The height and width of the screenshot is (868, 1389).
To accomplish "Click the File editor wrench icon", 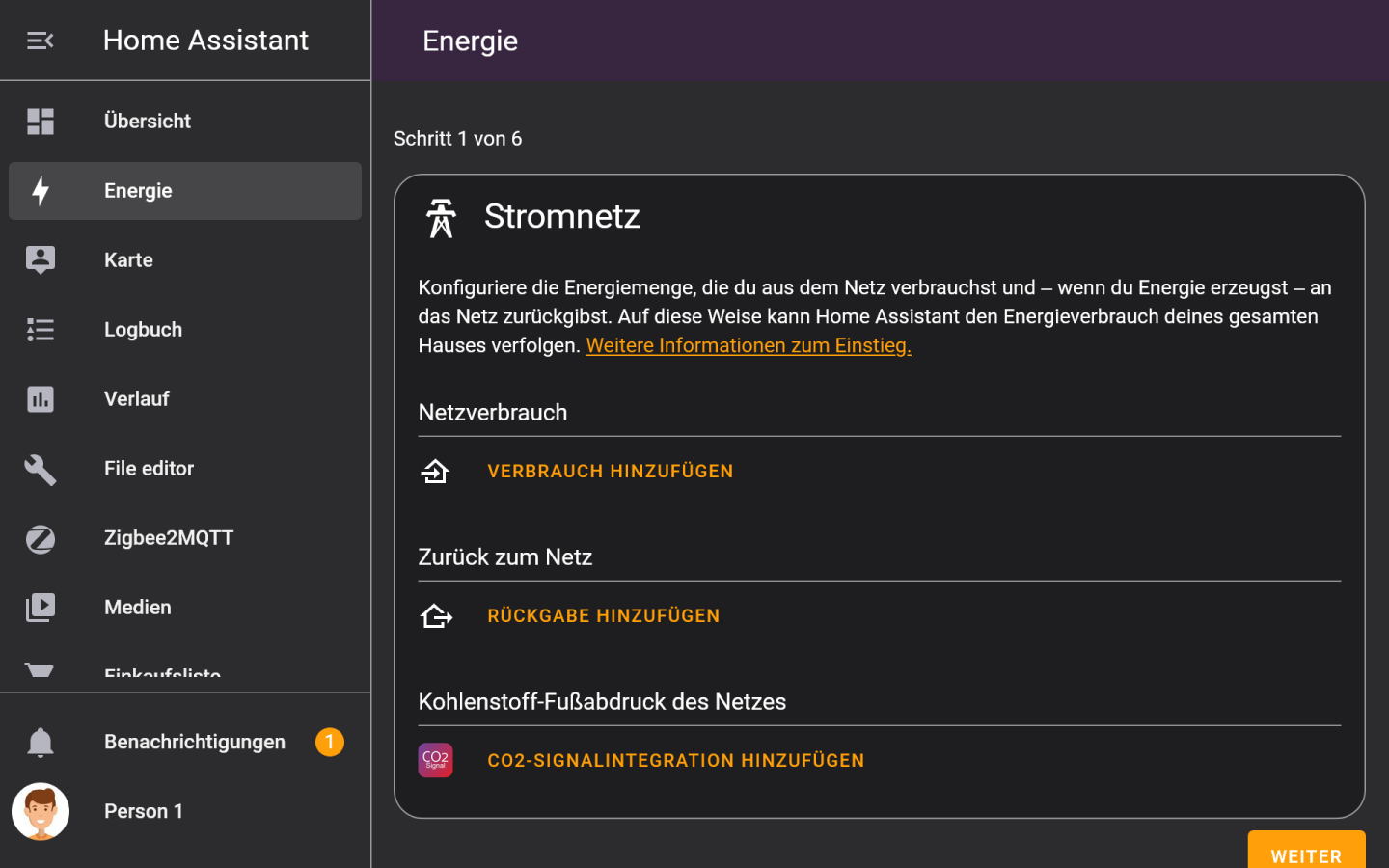I will pos(41,469).
